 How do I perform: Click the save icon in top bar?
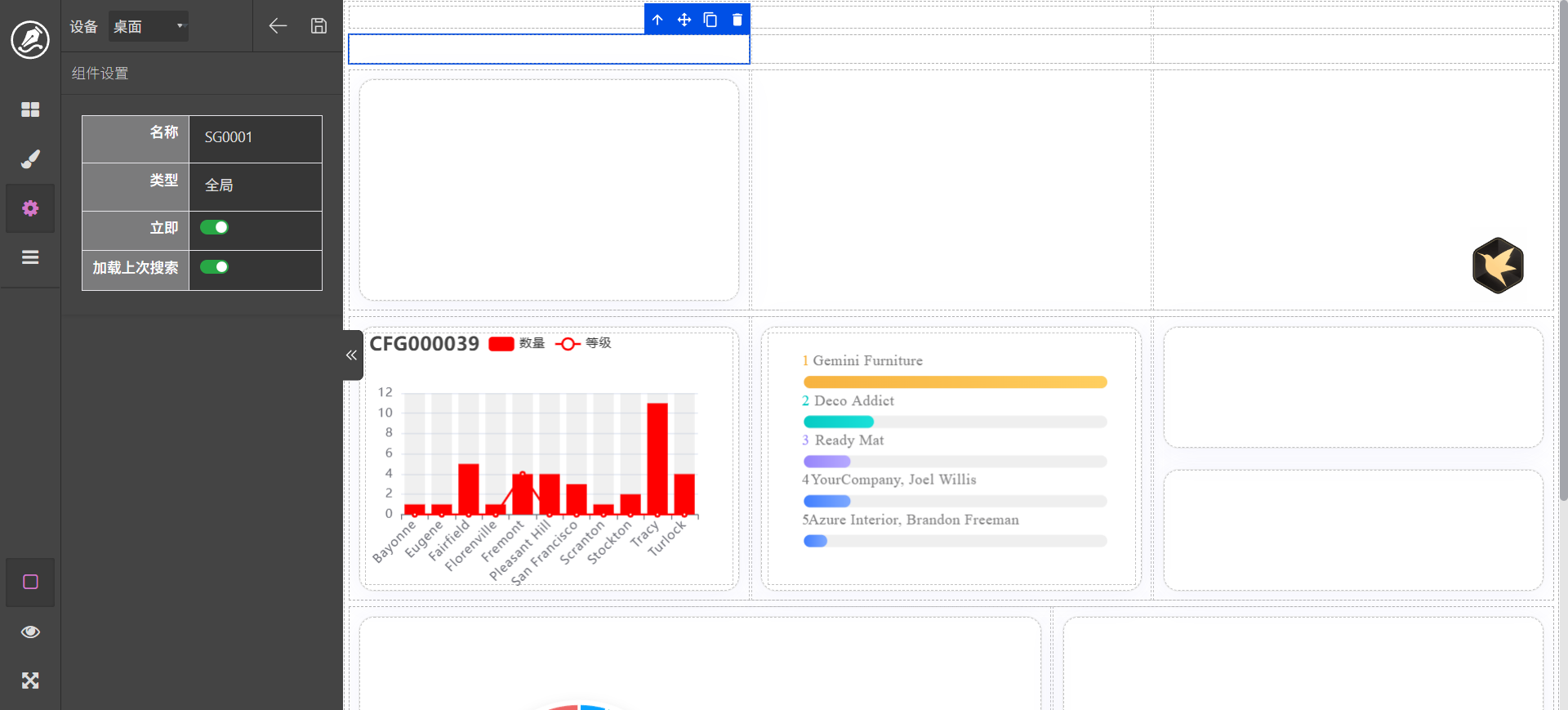click(x=318, y=26)
